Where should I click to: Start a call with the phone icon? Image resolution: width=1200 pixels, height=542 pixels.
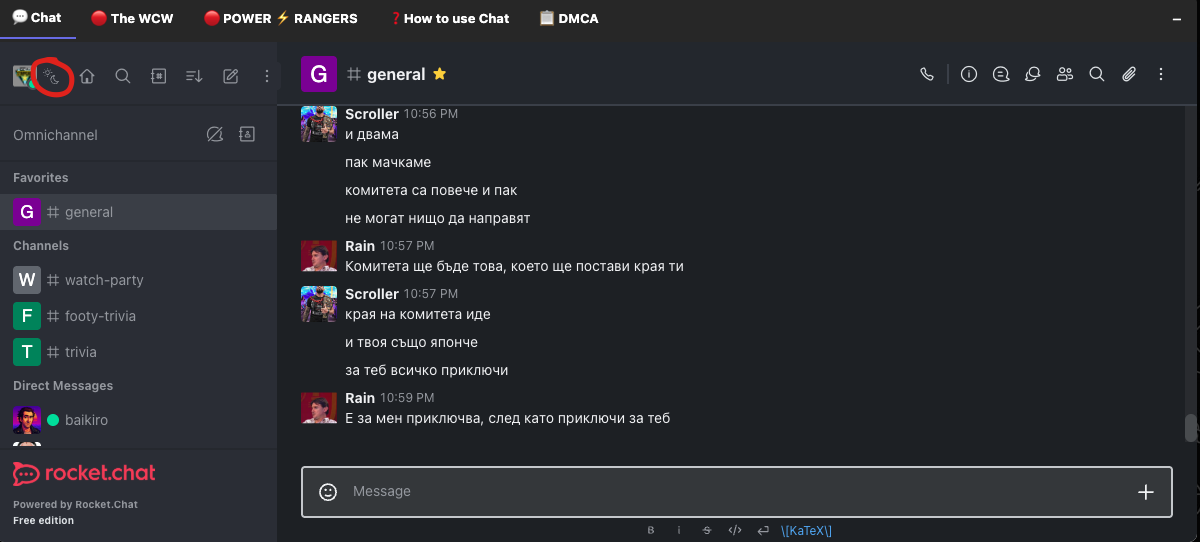click(x=927, y=74)
